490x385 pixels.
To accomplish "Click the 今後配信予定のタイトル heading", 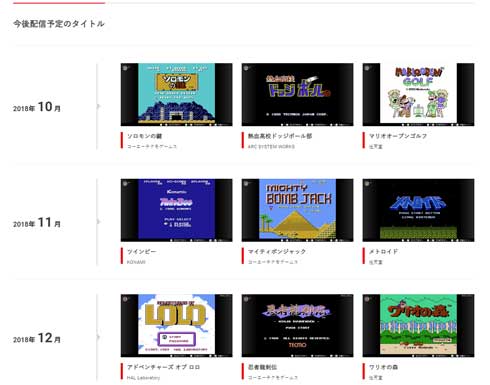I will tap(59, 24).
